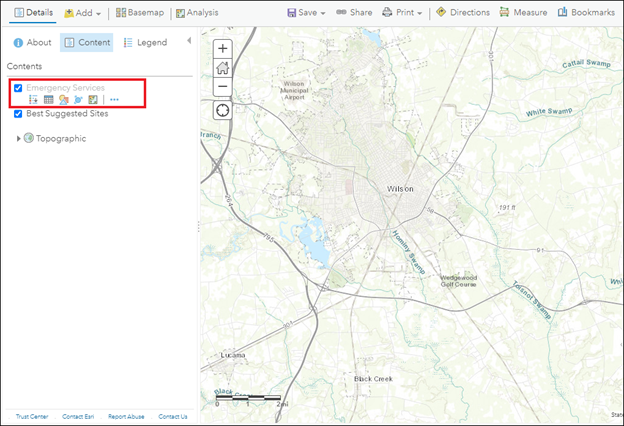624x426 pixels.
Task: Open the Directions tool
Action: tap(463, 13)
